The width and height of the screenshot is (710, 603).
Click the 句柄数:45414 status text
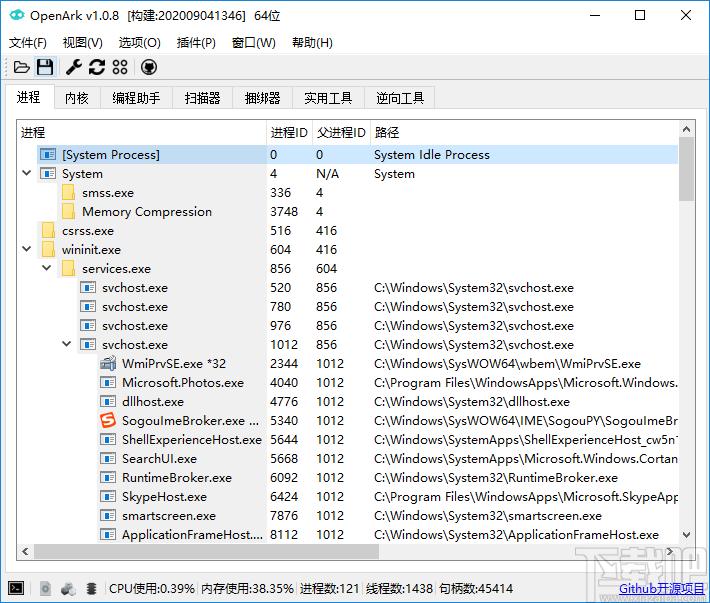click(476, 589)
